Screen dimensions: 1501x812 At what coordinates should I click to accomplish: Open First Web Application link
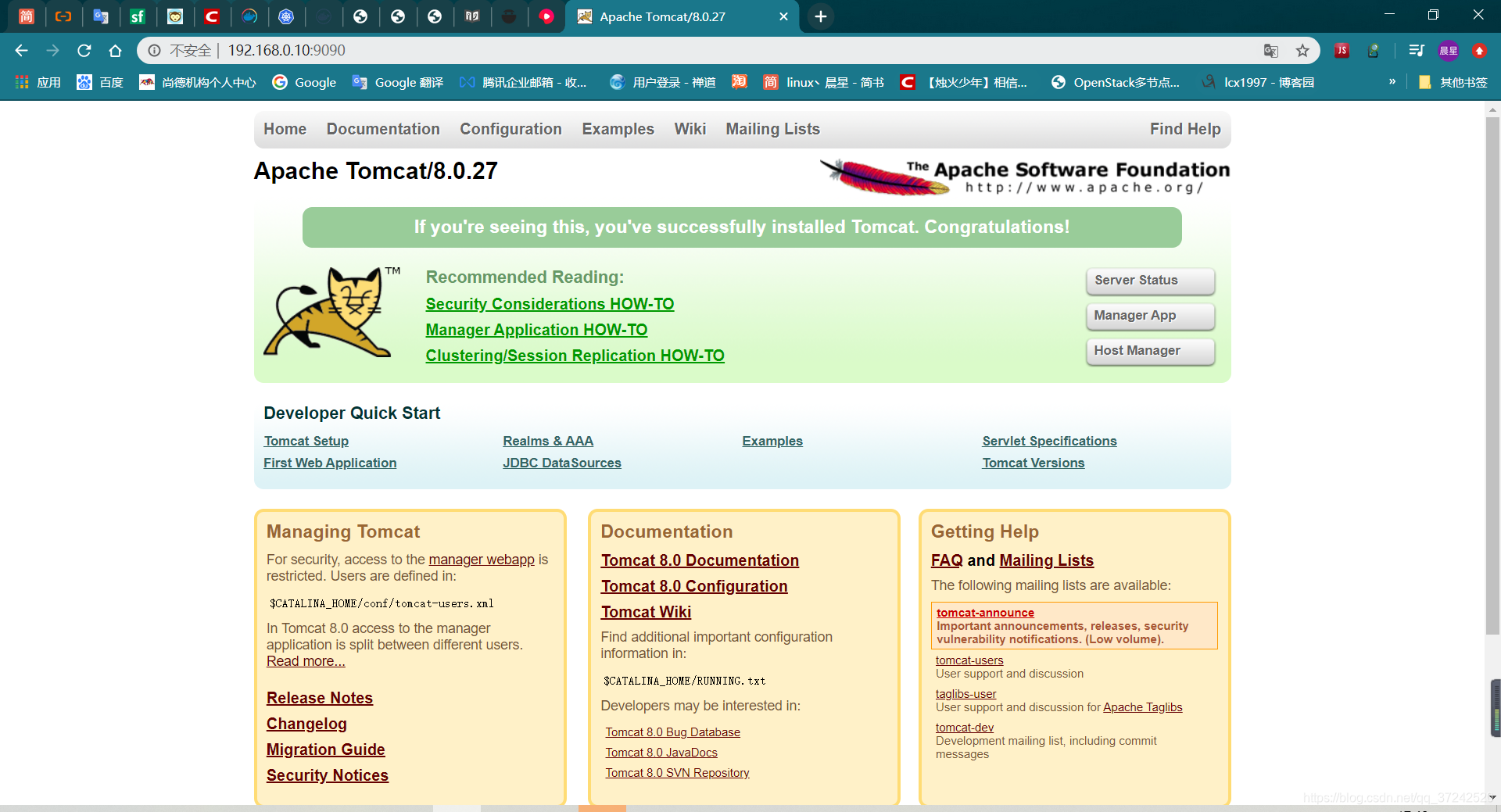tap(330, 463)
